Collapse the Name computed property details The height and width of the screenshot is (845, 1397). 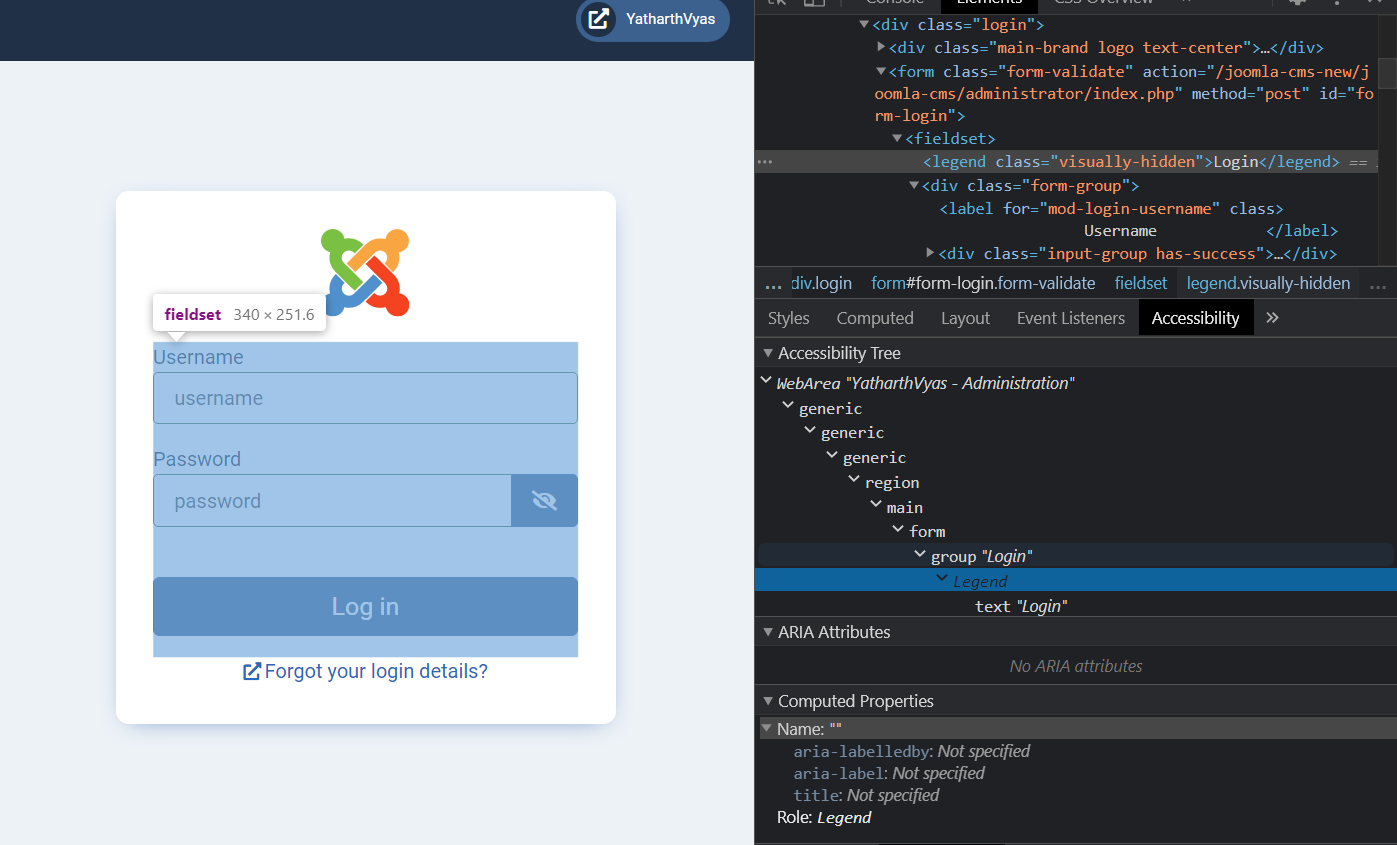coord(766,729)
